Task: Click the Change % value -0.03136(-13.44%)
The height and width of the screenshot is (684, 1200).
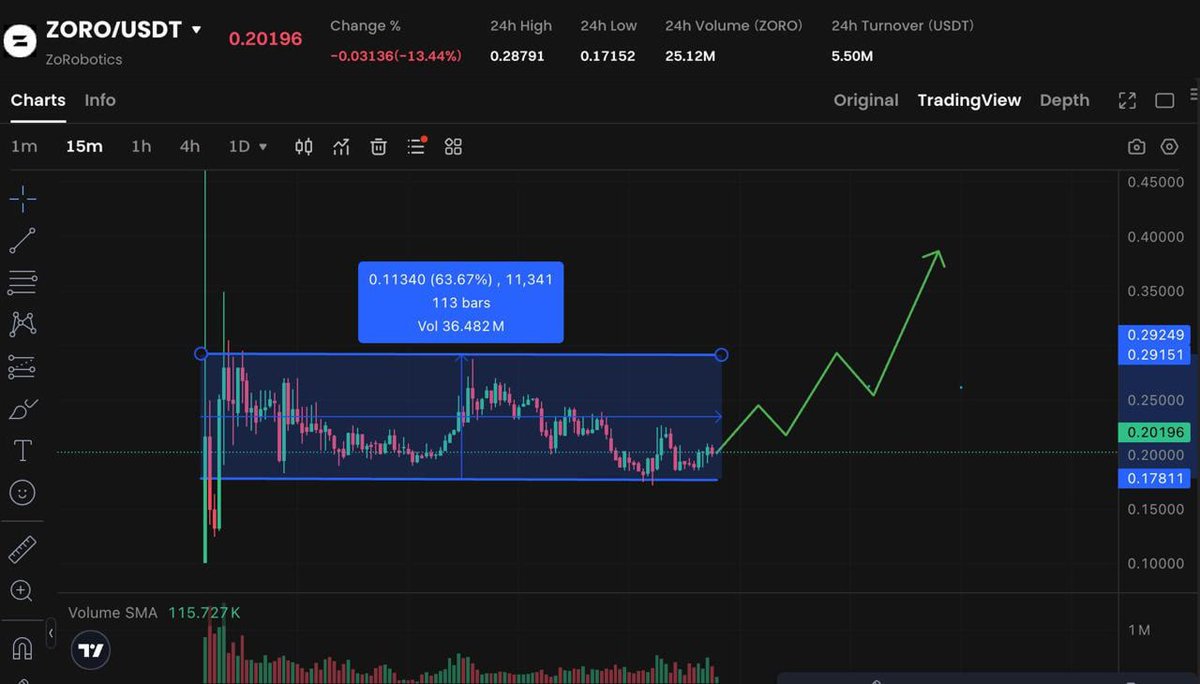Action: (x=396, y=56)
